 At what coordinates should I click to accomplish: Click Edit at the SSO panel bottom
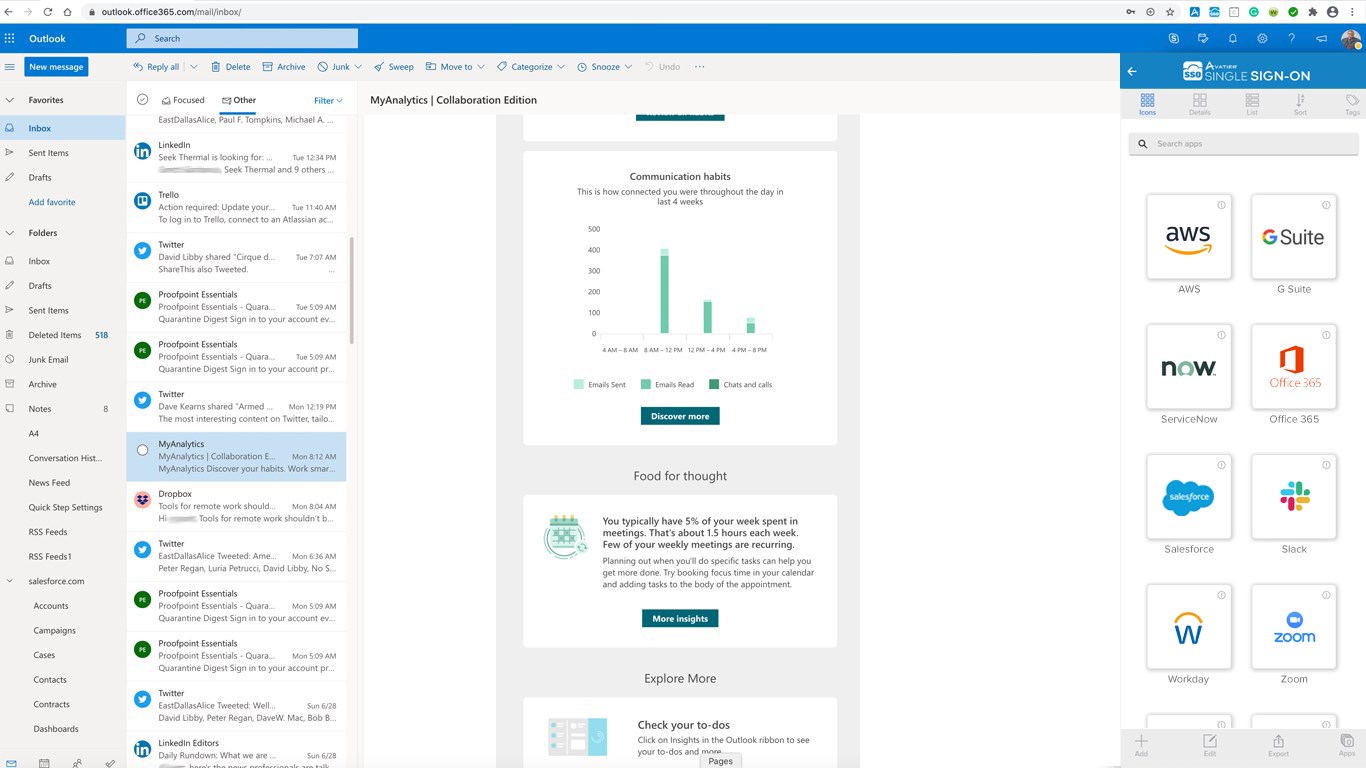click(1210, 745)
